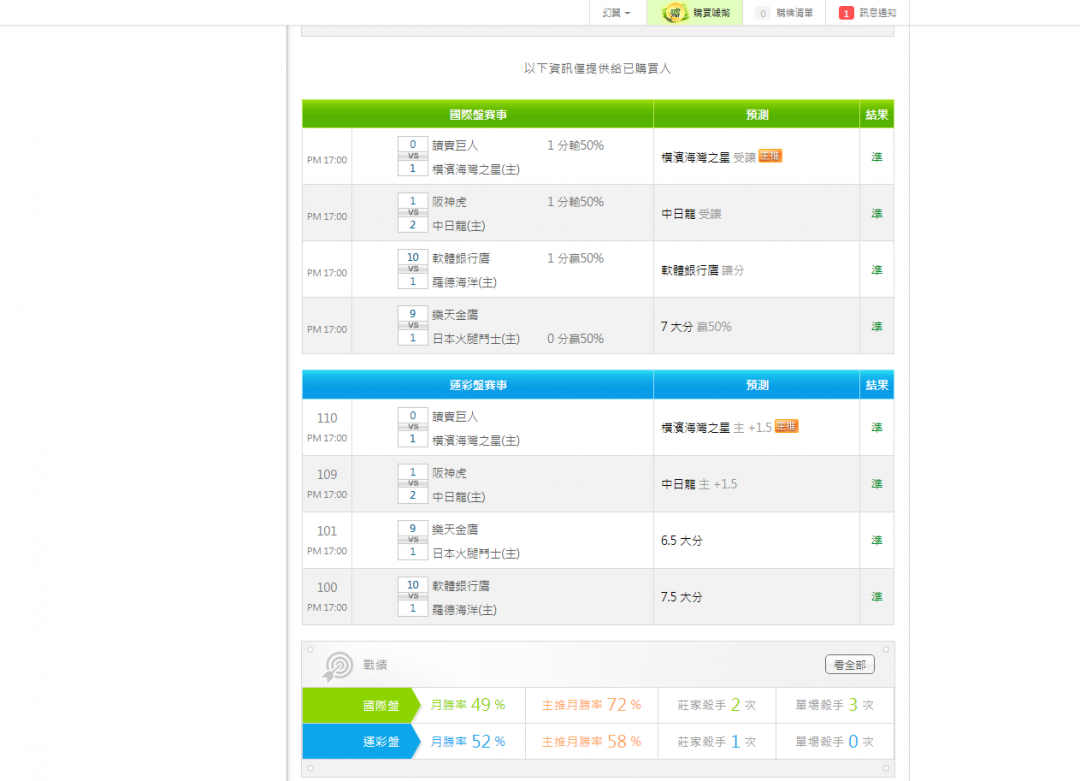Image resolution: width=1080 pixels, height=781 pixels.
Task: Click 羅德海洋(主) in the 運彩盤賽事 table
Action: tap(464, 610)
